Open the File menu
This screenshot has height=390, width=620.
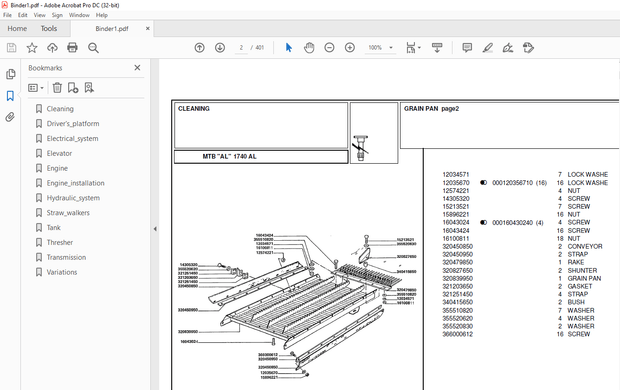[8, 15]
